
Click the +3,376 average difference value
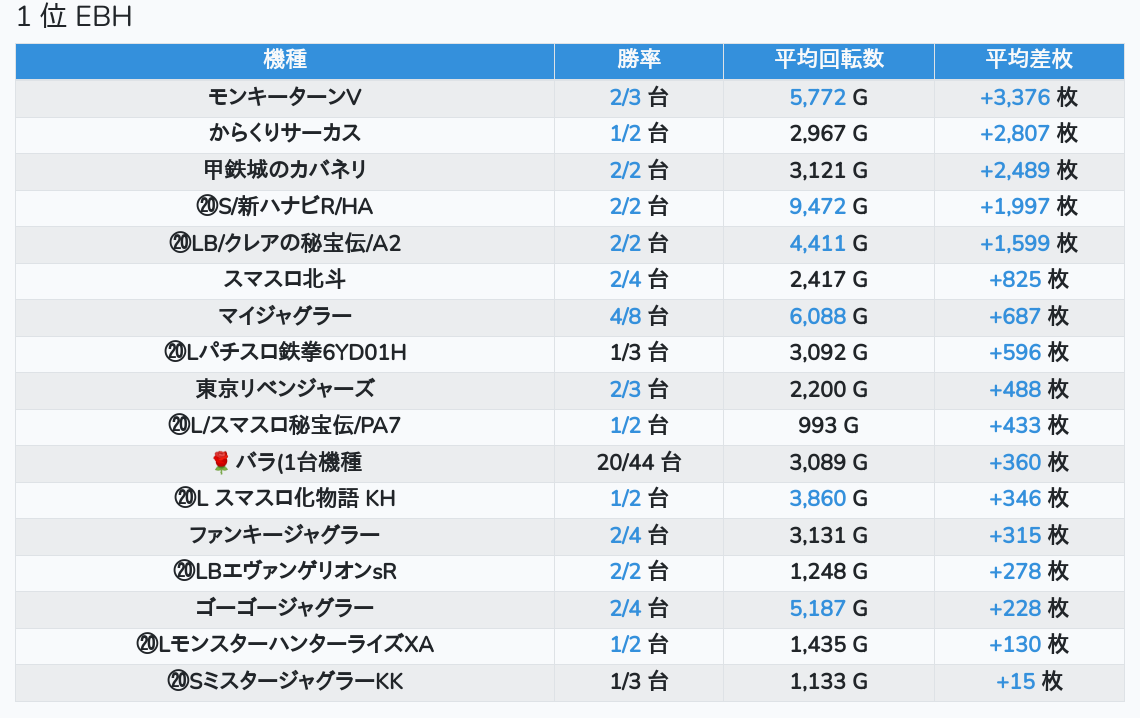click(x=1015, y=97)
